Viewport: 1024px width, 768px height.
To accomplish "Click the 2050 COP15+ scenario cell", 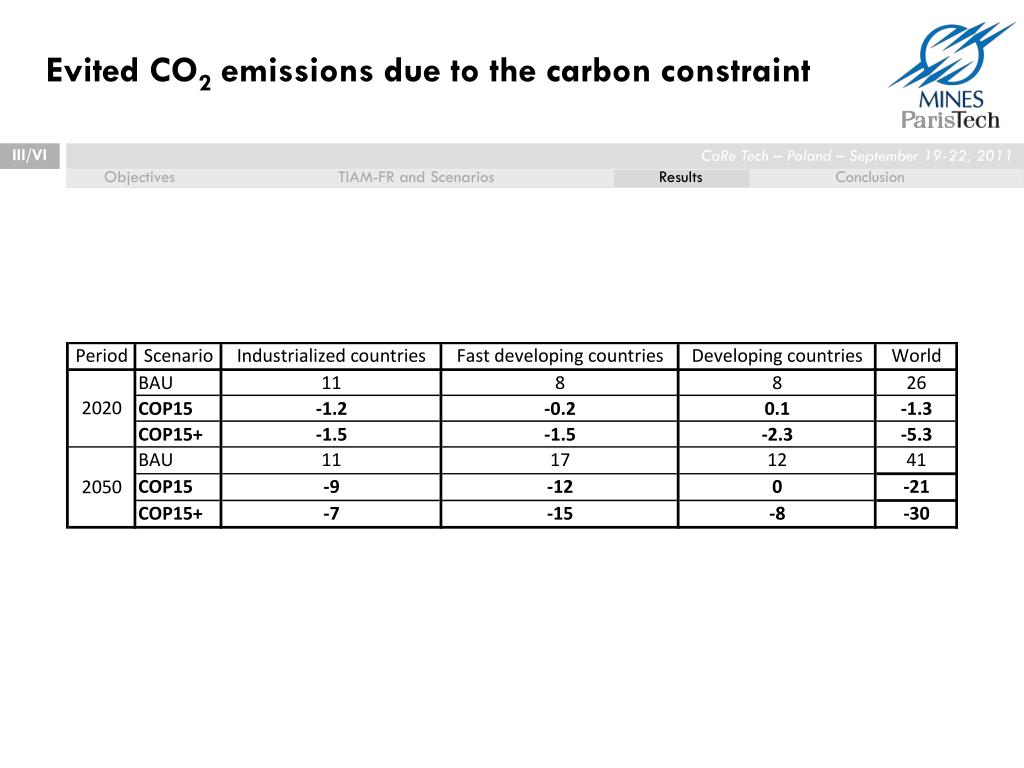I will (178, 514).
